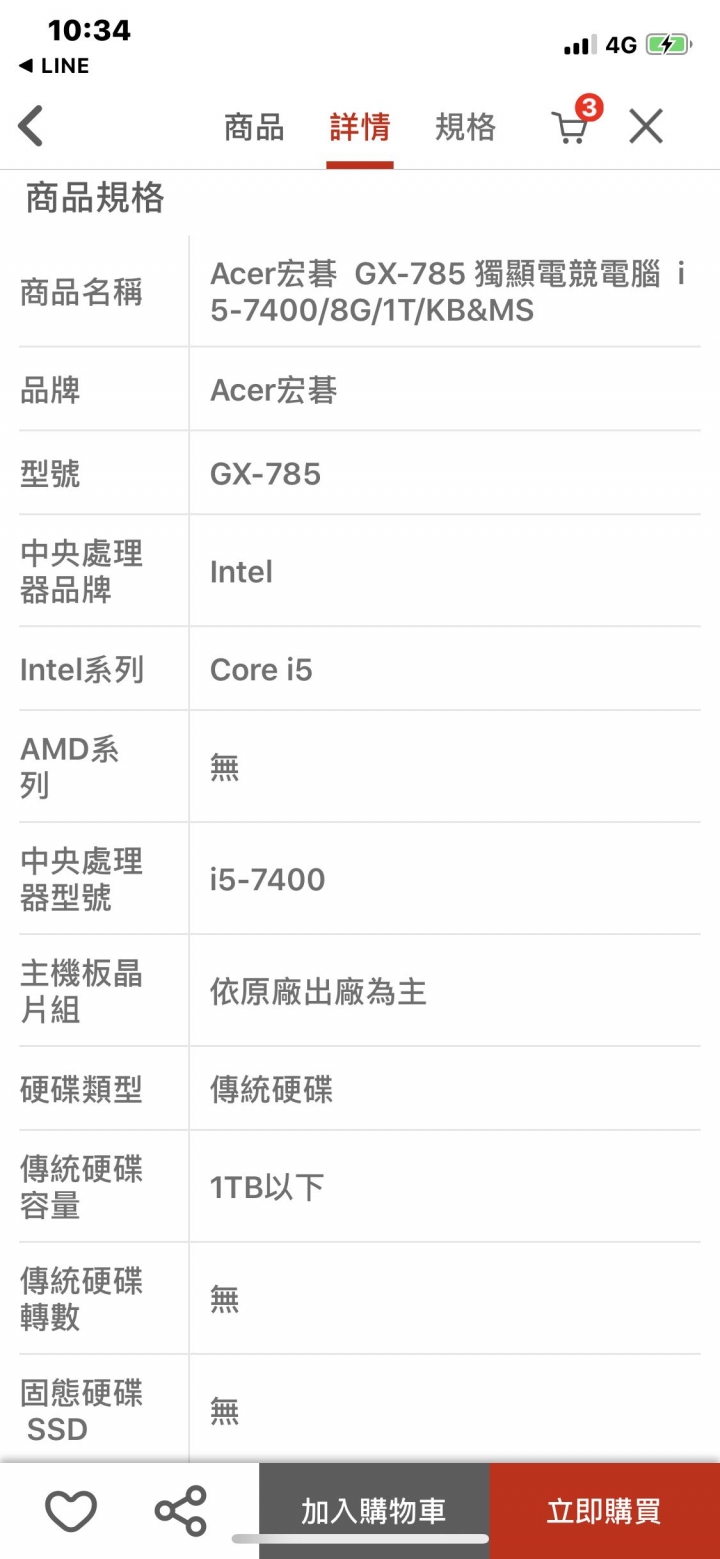Image resolution: width=720 pixels, height=1559 pixels.
Task: Add product to favorites heart icon
Action: [71, 1511]
